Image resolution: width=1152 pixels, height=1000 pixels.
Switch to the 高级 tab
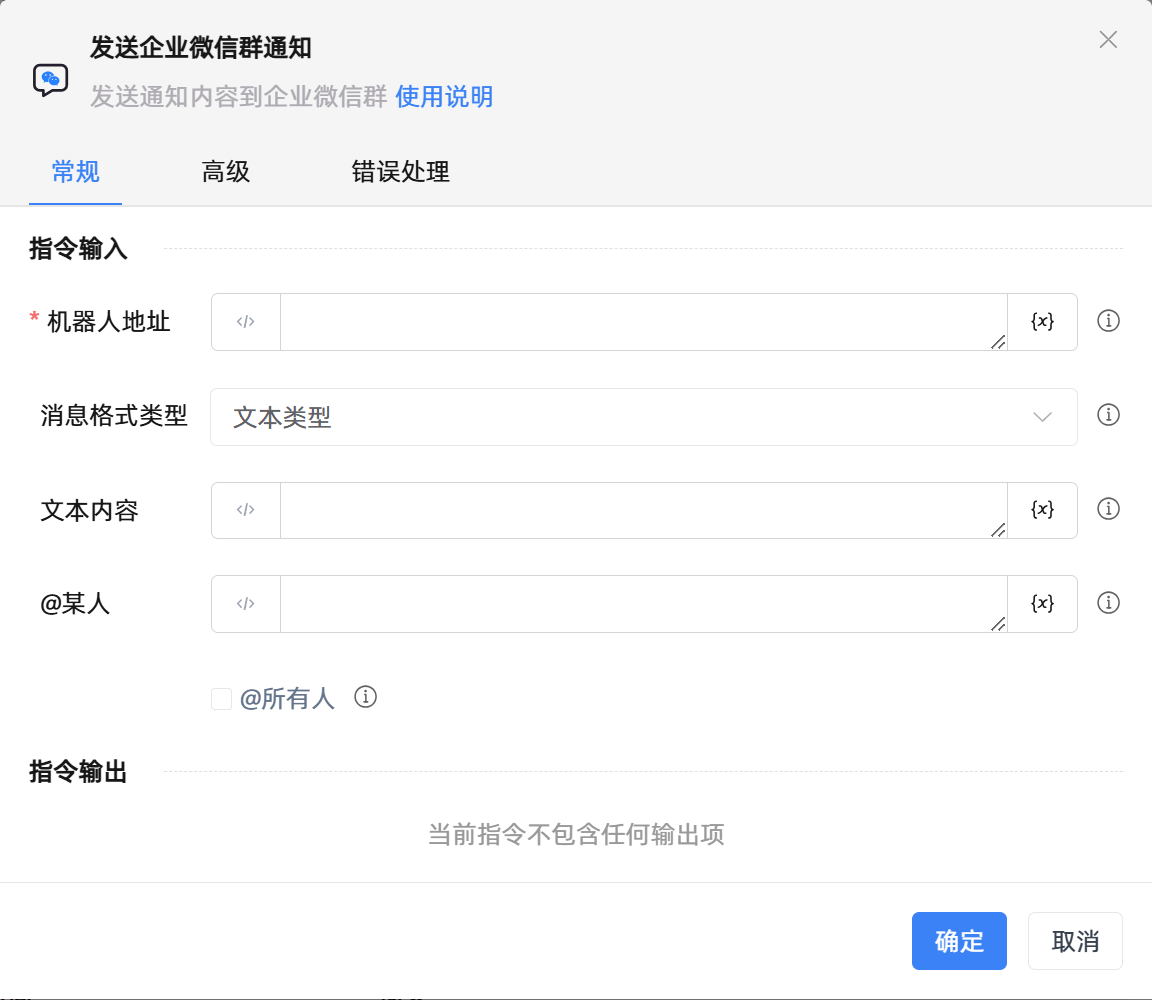[226, 172]
